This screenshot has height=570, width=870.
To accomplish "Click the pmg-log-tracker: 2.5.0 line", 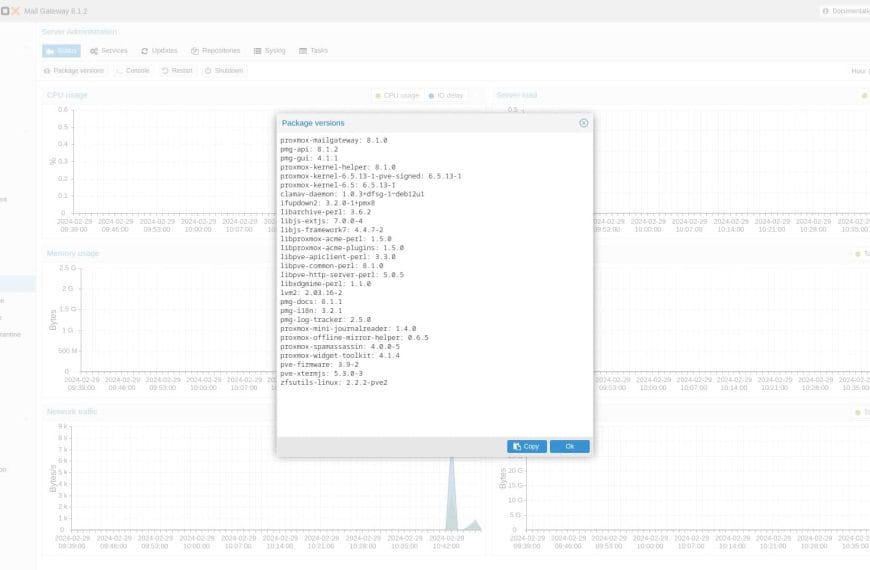I will tap(326, 320).
